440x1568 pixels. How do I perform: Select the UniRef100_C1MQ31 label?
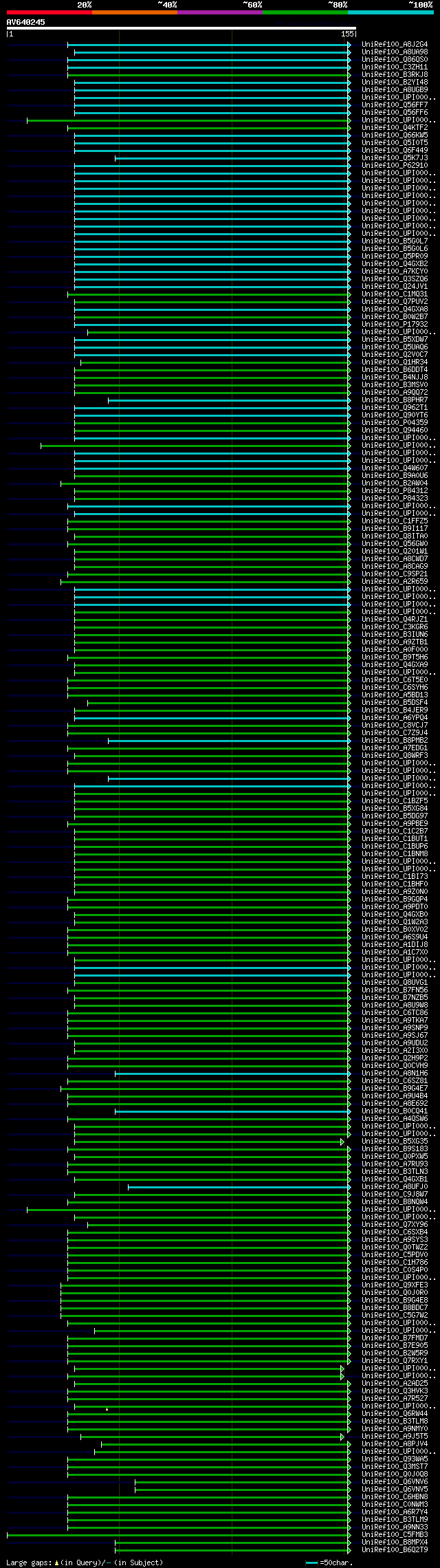(395, 294)
